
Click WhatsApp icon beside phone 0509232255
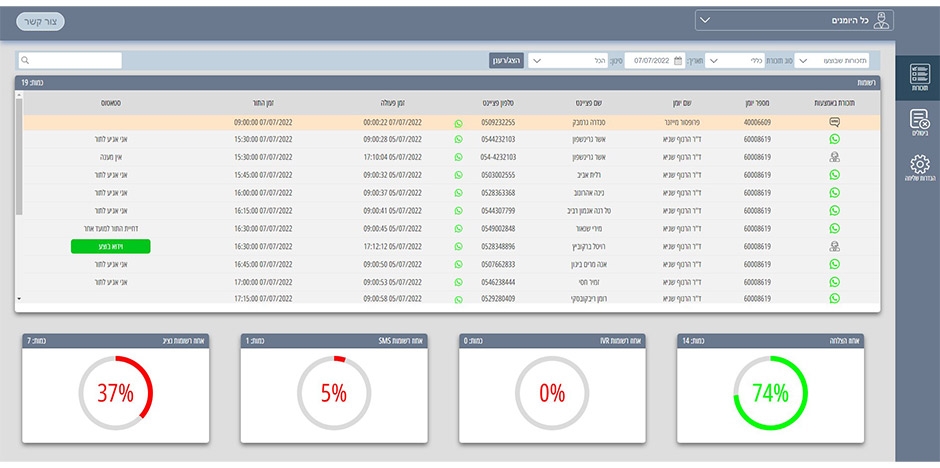(x=459, y=122)
